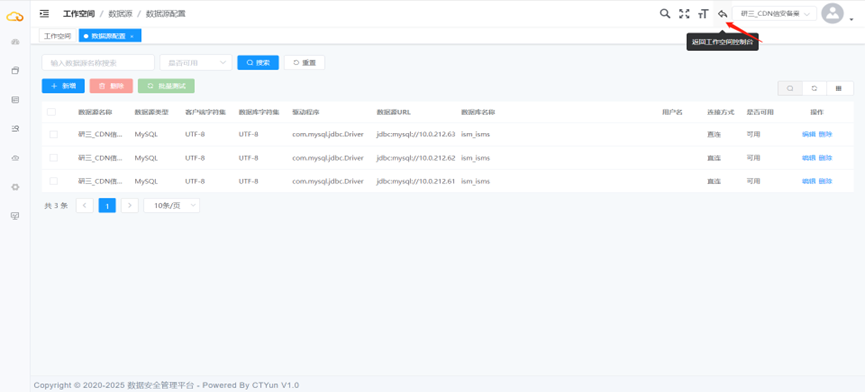Click the 用户名 column header
The width and height of the screenshot is (865, 392).
pyautogui.click(x=672, y=112)
